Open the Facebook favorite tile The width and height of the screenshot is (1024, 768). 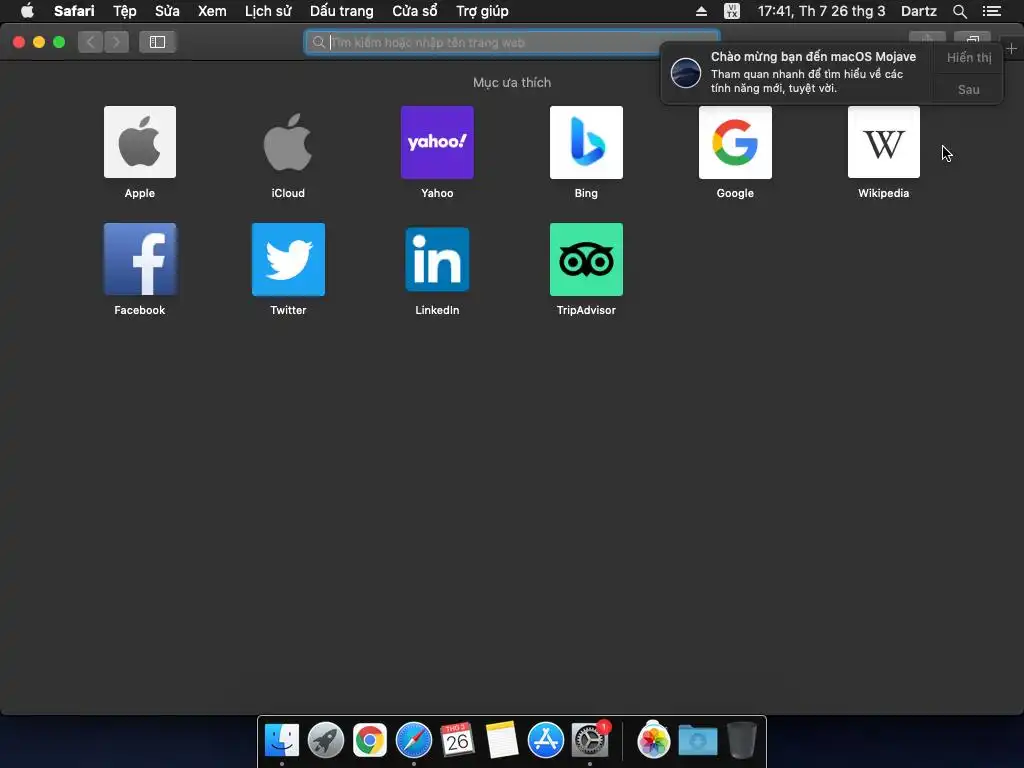[140, 259]
